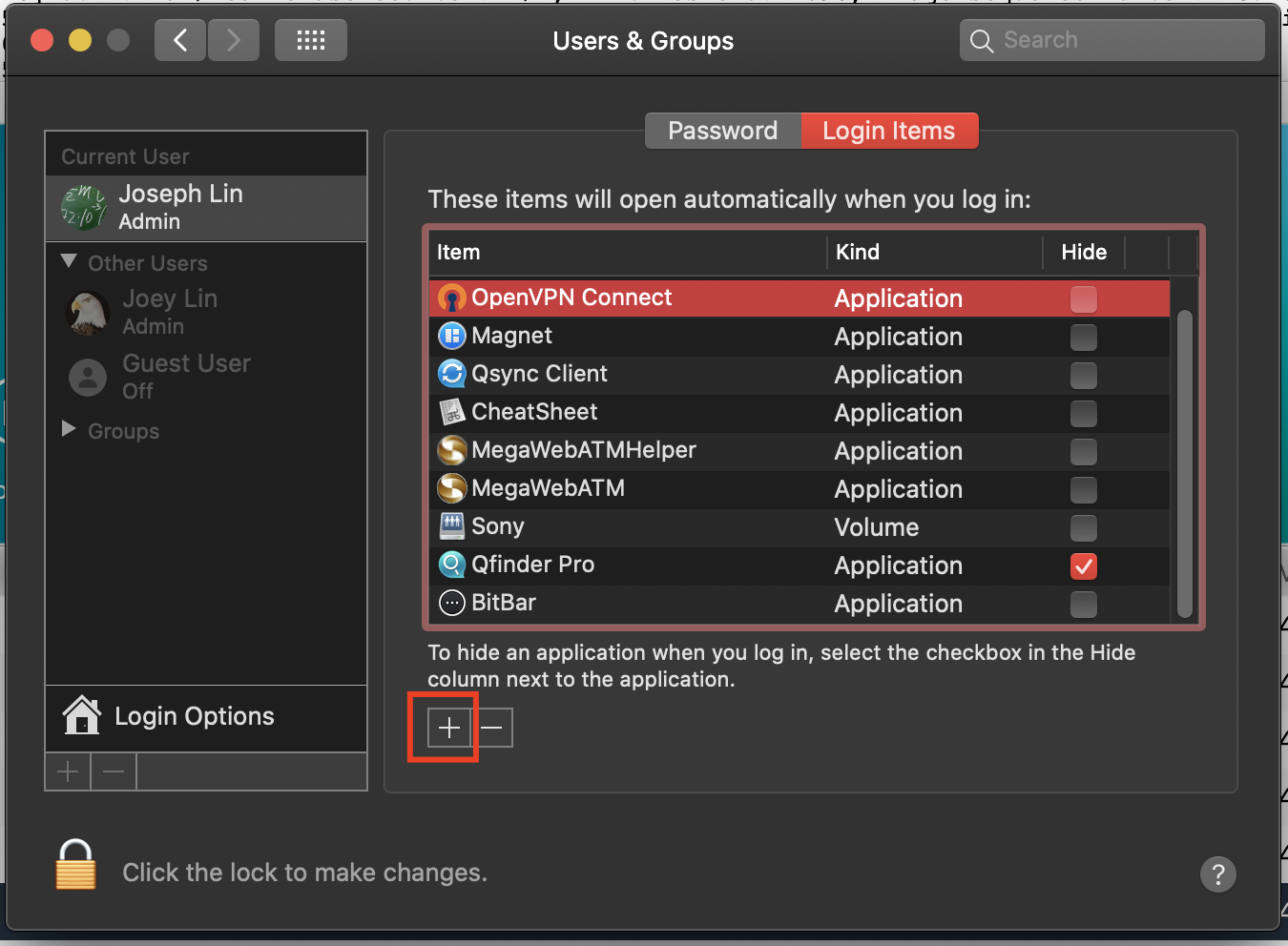Click the lock icon to make changes
Image resolution: width=1288 pixels, height=946 pixels.
click(75, 865)
